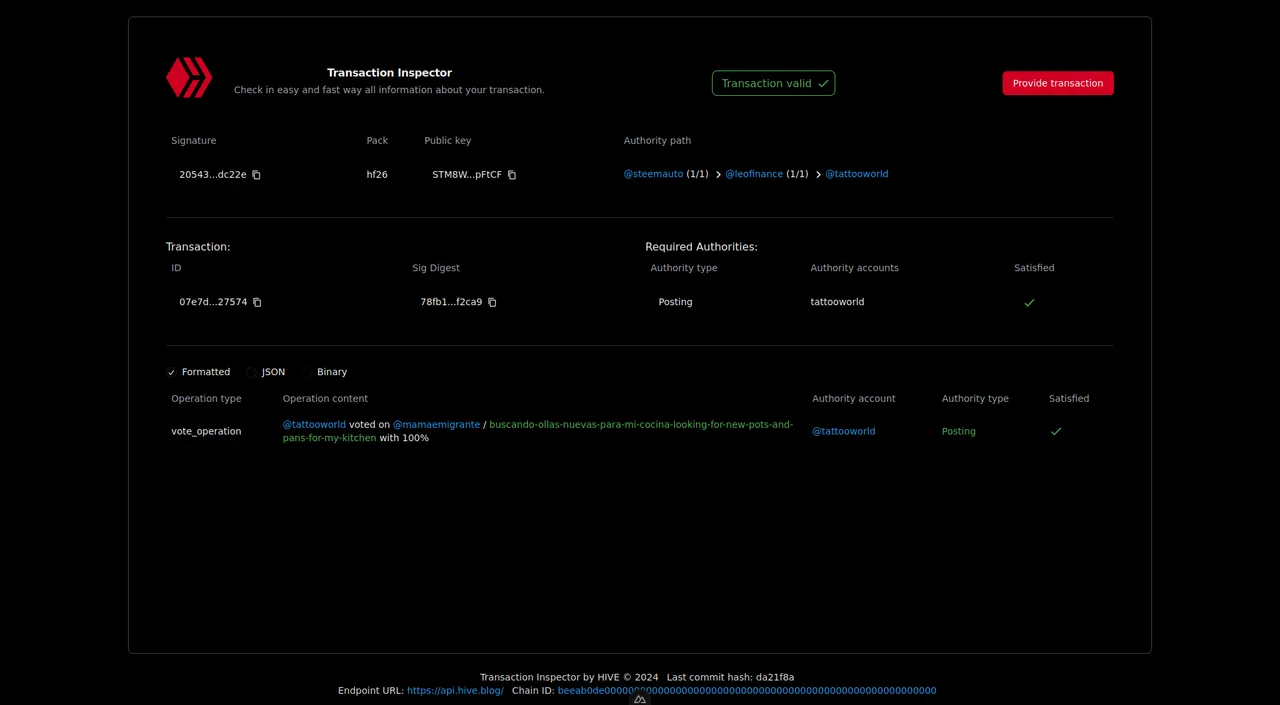
Task: Open @tattooworld under Authority account column
Action: point(843,431)
